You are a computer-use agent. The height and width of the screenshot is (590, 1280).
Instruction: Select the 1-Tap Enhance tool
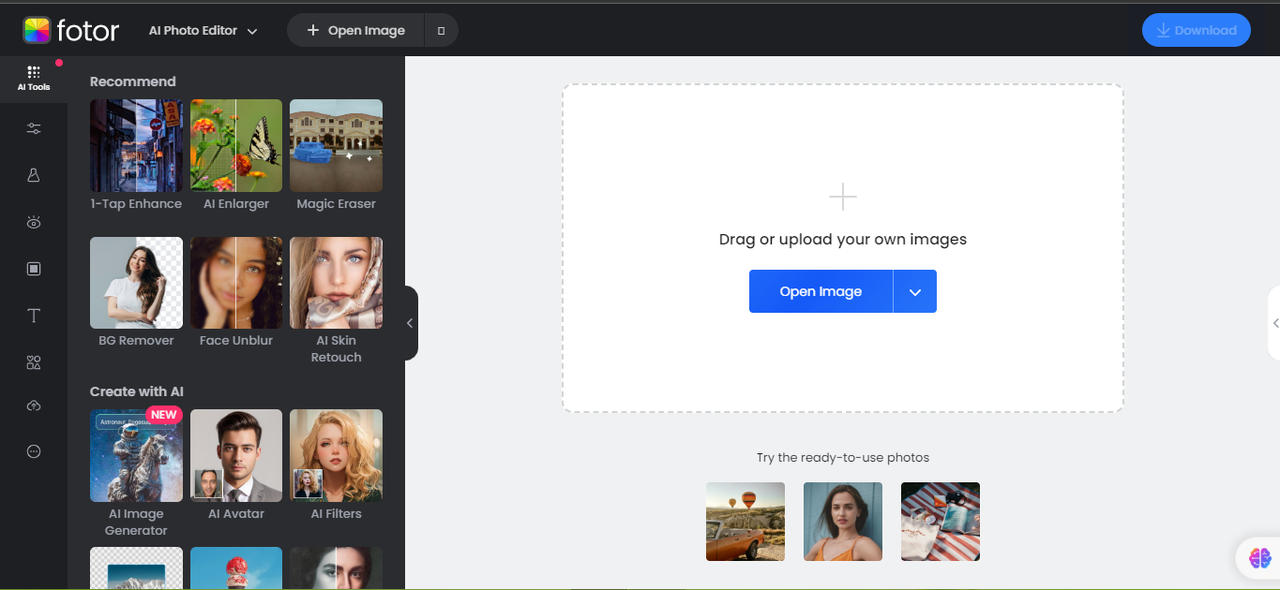[136, 155]
